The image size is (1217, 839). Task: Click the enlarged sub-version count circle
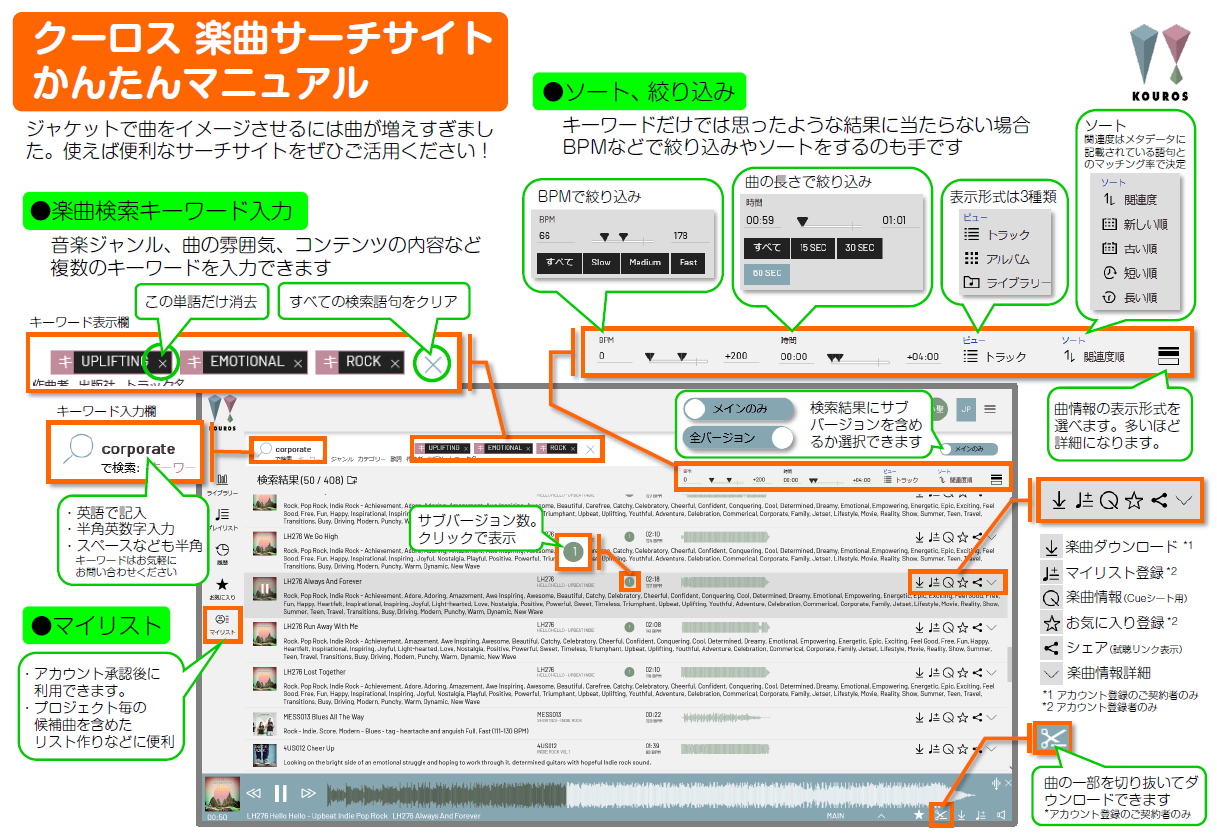click(x=573, y=550)
